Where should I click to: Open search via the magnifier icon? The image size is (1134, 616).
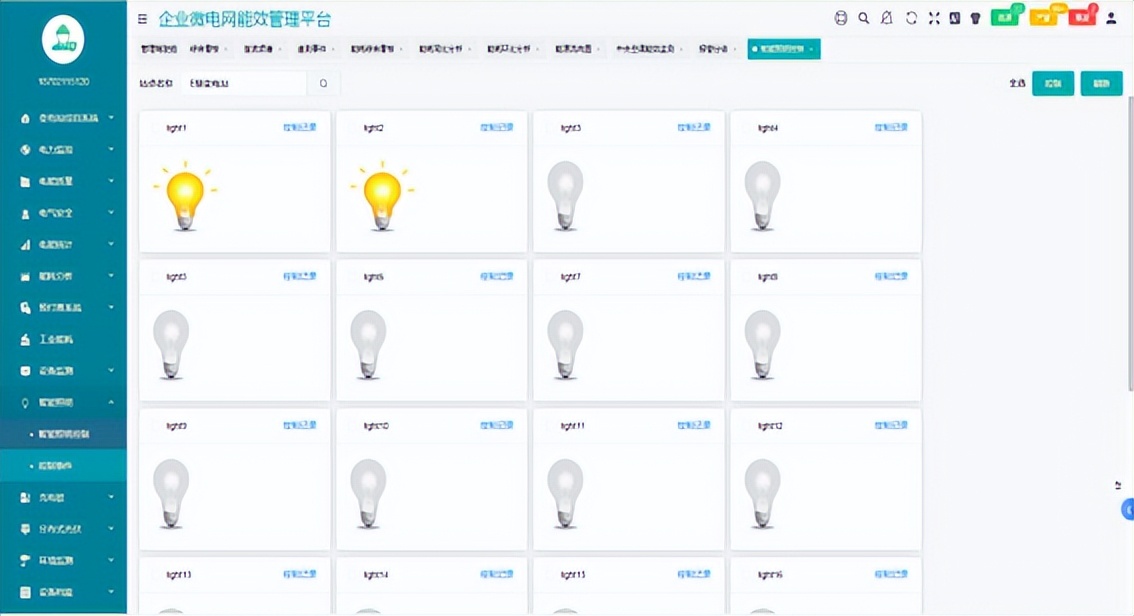click(x=863, y=17)
